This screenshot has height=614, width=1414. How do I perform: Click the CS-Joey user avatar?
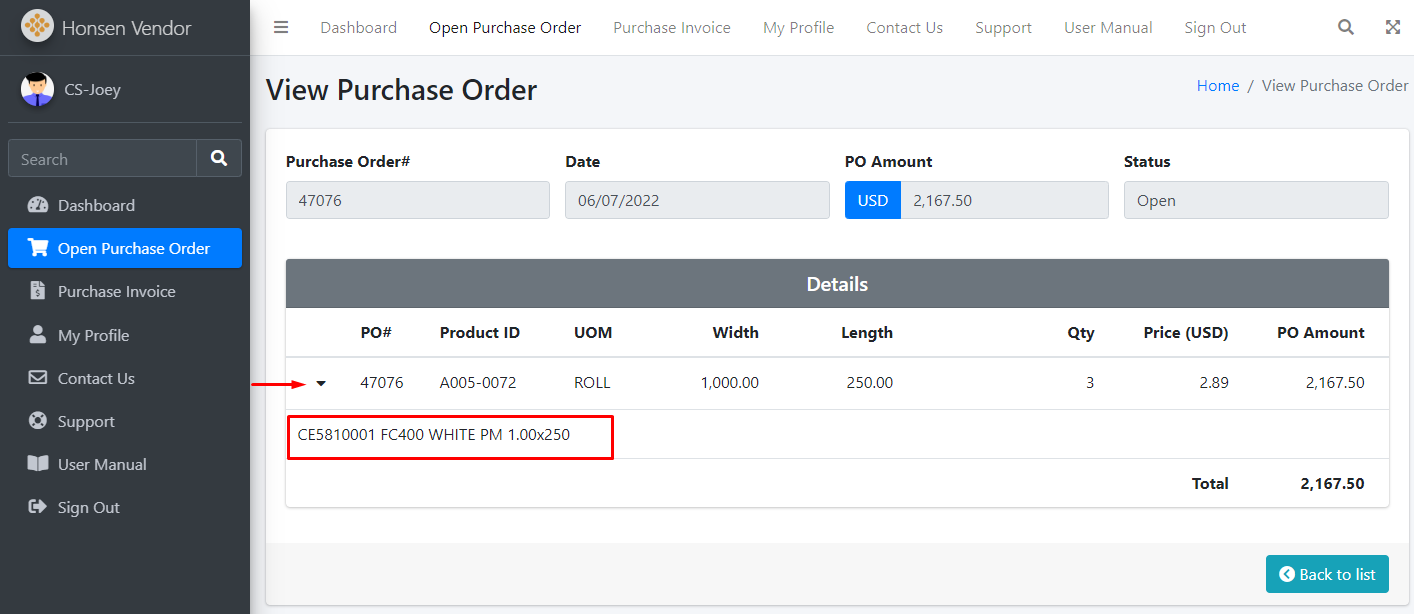point(37,89)
